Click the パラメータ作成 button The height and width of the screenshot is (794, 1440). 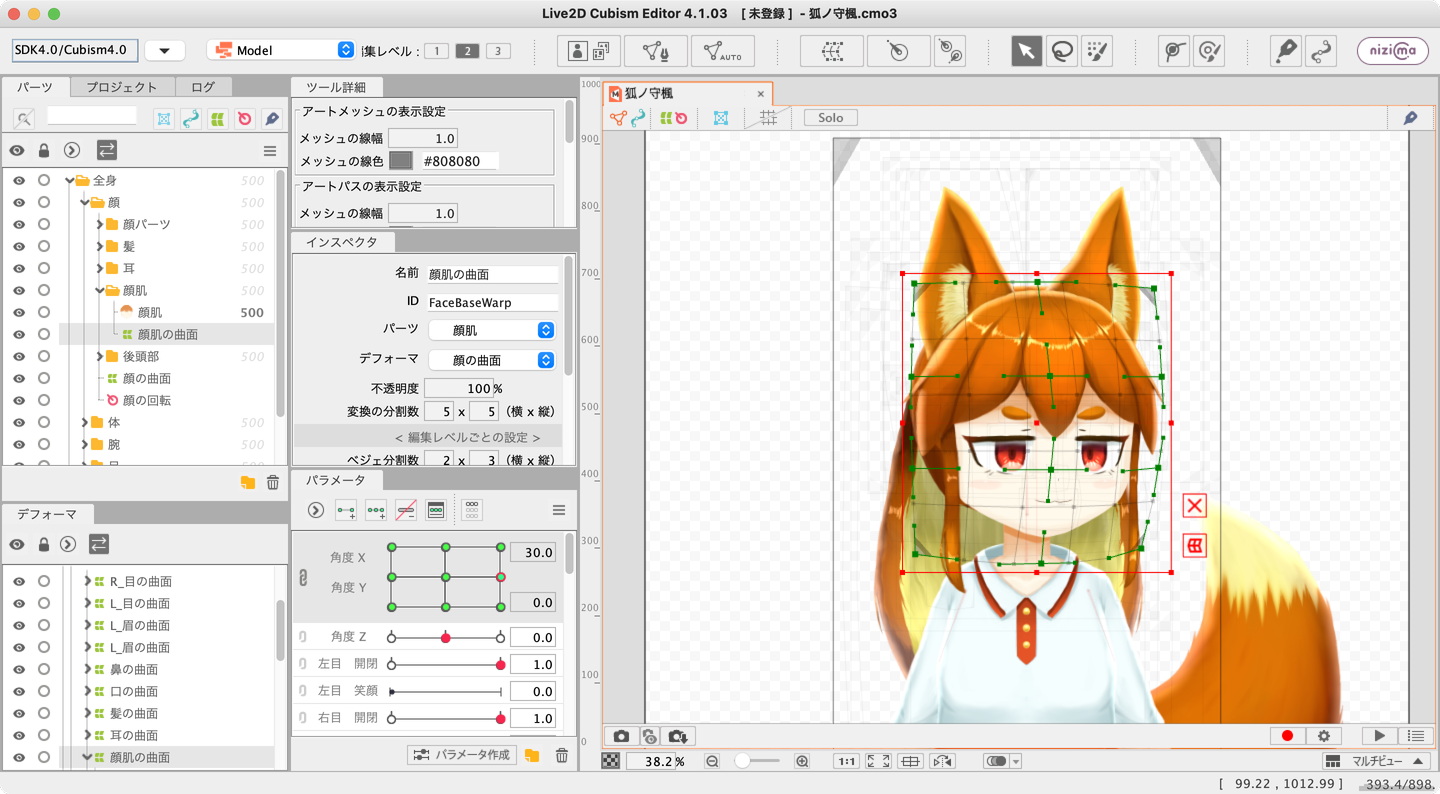tap(462, 755)
